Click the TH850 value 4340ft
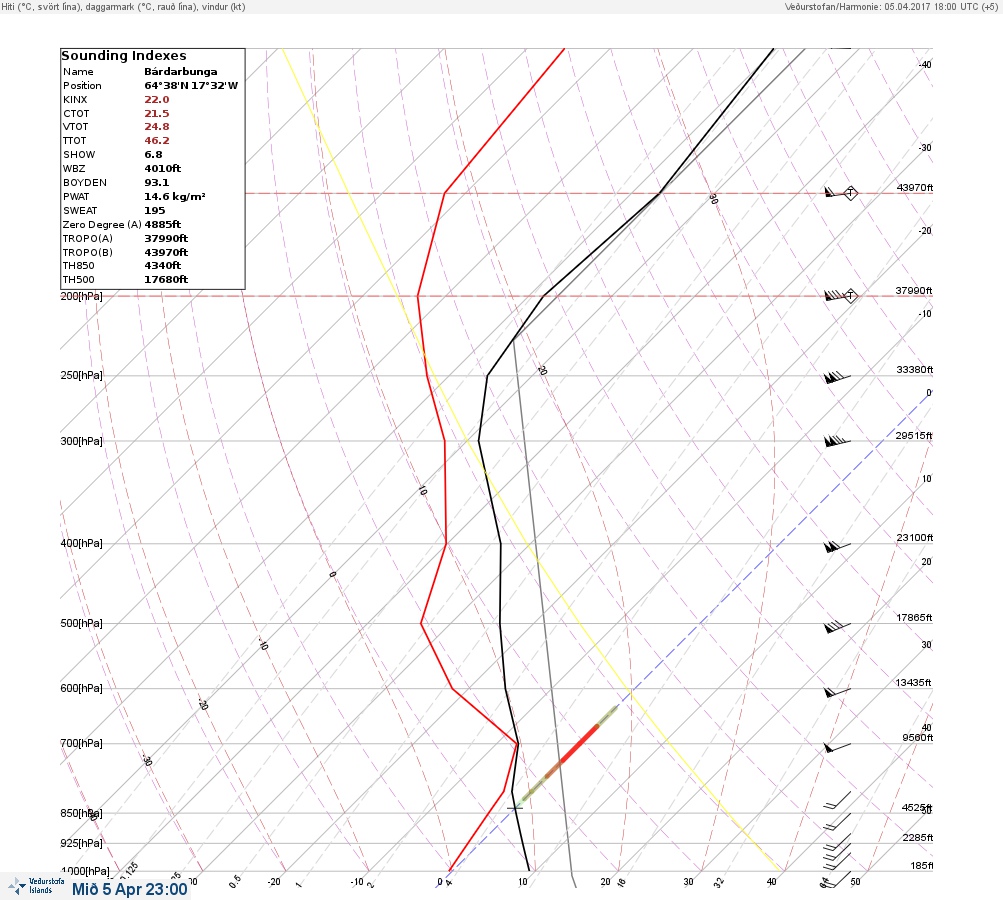Screen dimensions: 1003x900 coord(162,265)
